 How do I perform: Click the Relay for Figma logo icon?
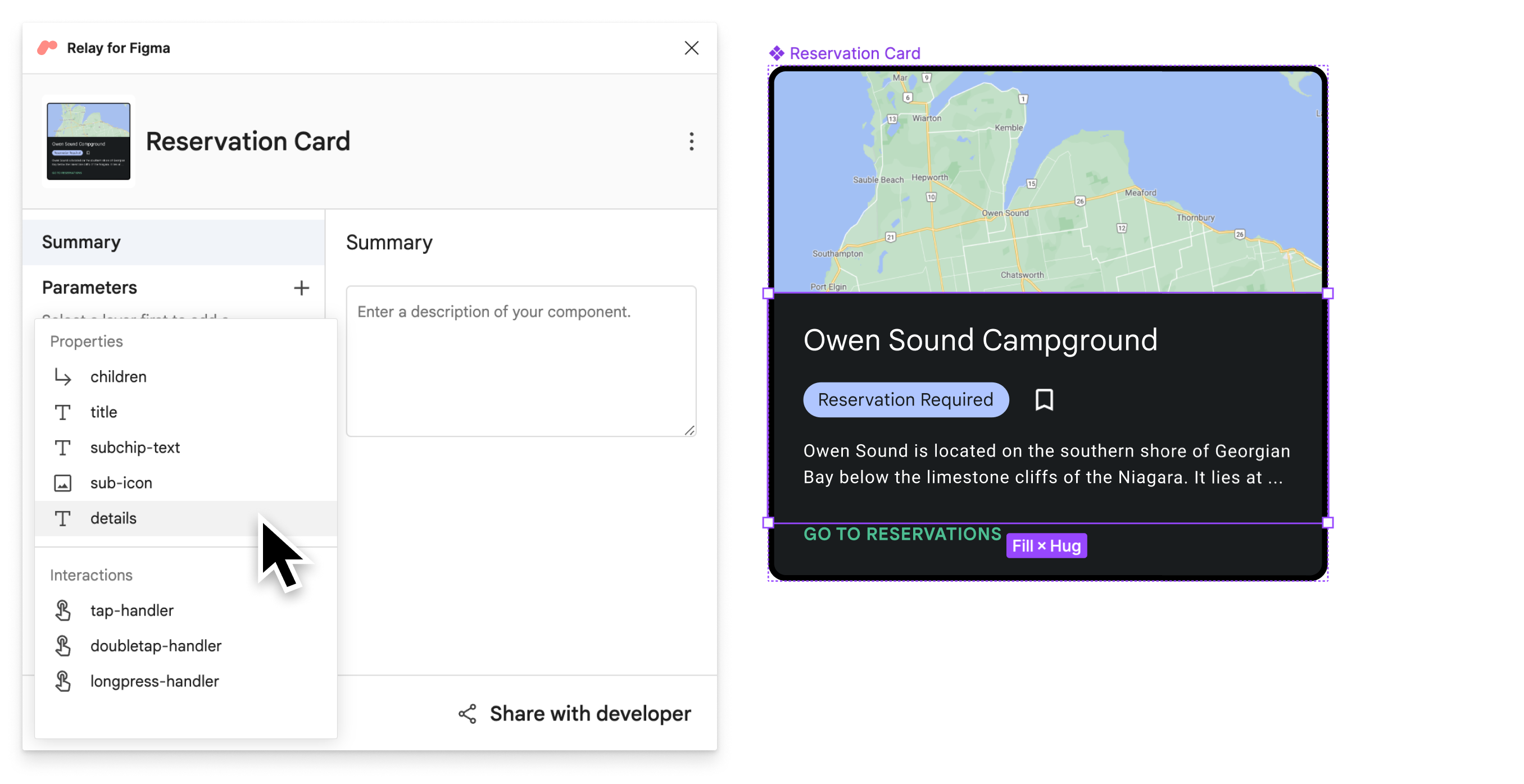tap(49, 47)
